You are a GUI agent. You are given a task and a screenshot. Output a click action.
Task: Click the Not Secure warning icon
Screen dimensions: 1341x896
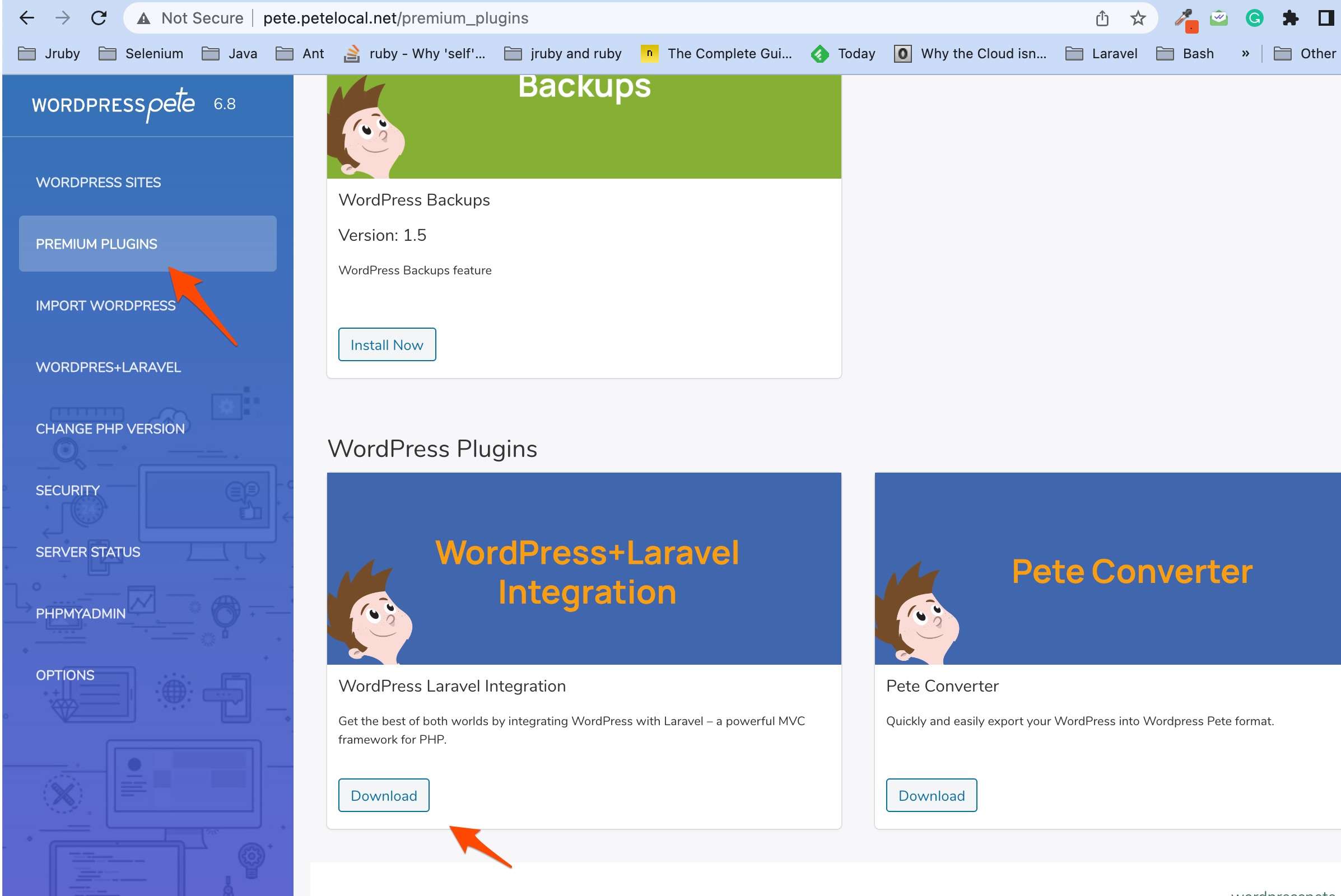[143, 18]
